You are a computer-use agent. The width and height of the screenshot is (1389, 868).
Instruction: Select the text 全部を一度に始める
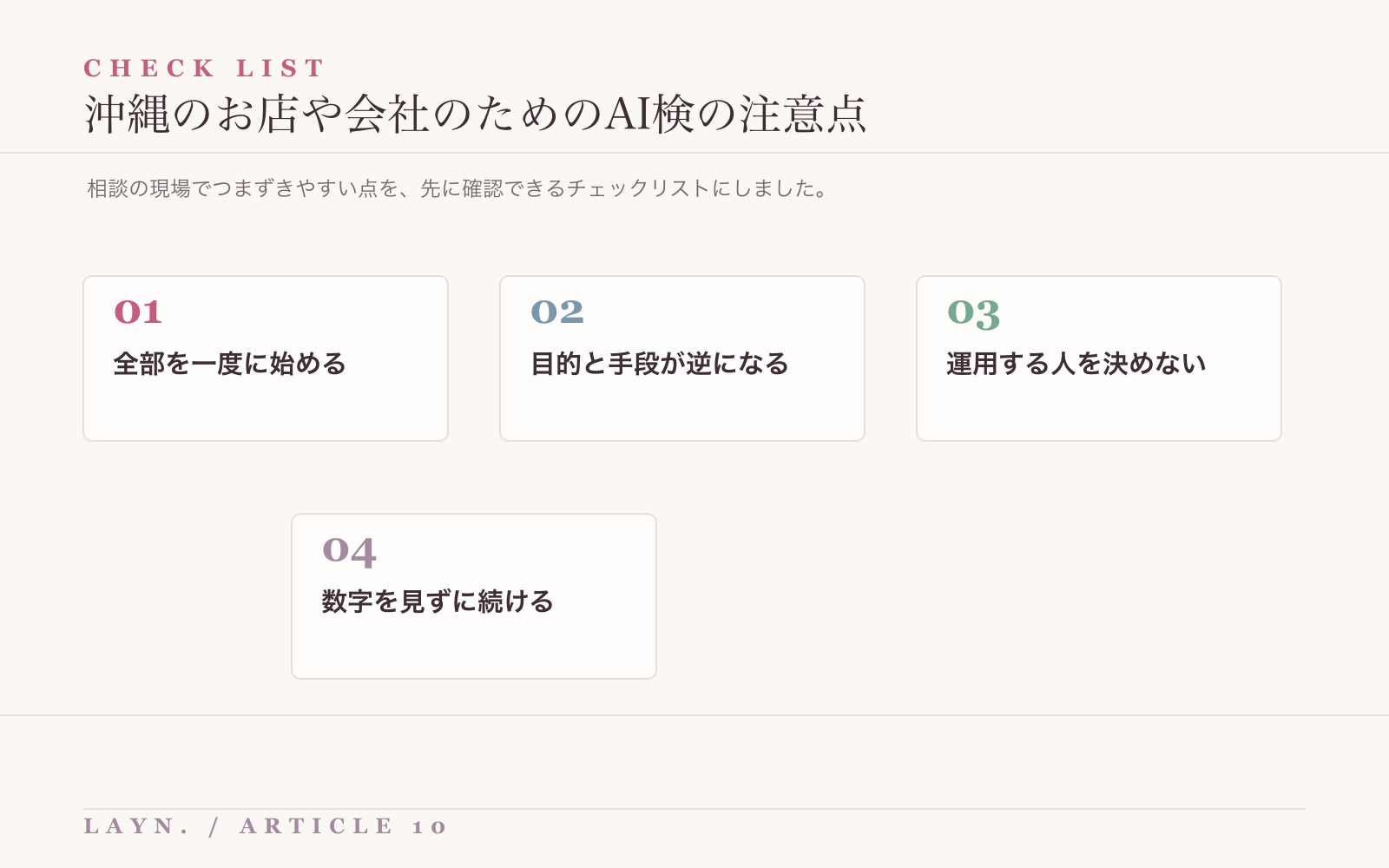click(230, 364)
